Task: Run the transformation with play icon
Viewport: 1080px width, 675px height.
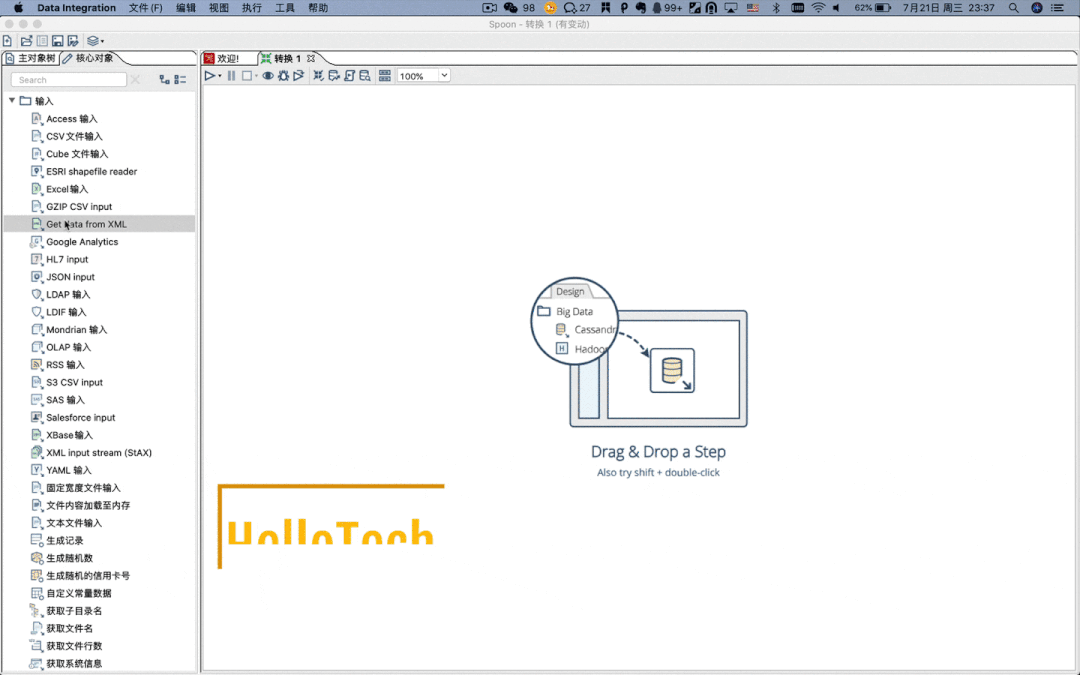Action: point(209,76)
